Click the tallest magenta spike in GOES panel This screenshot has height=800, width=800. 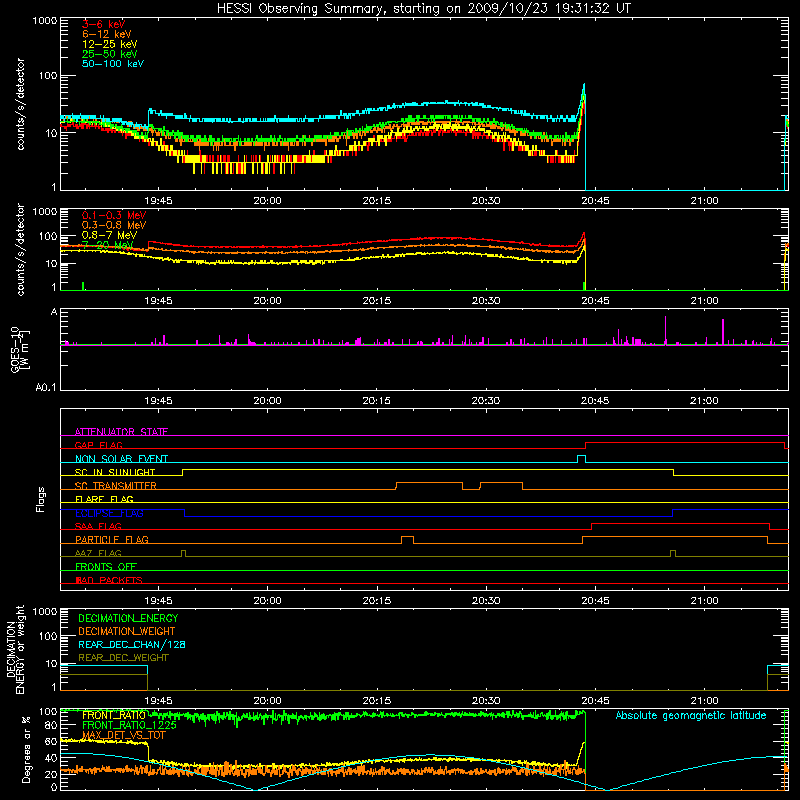(665, 330)
